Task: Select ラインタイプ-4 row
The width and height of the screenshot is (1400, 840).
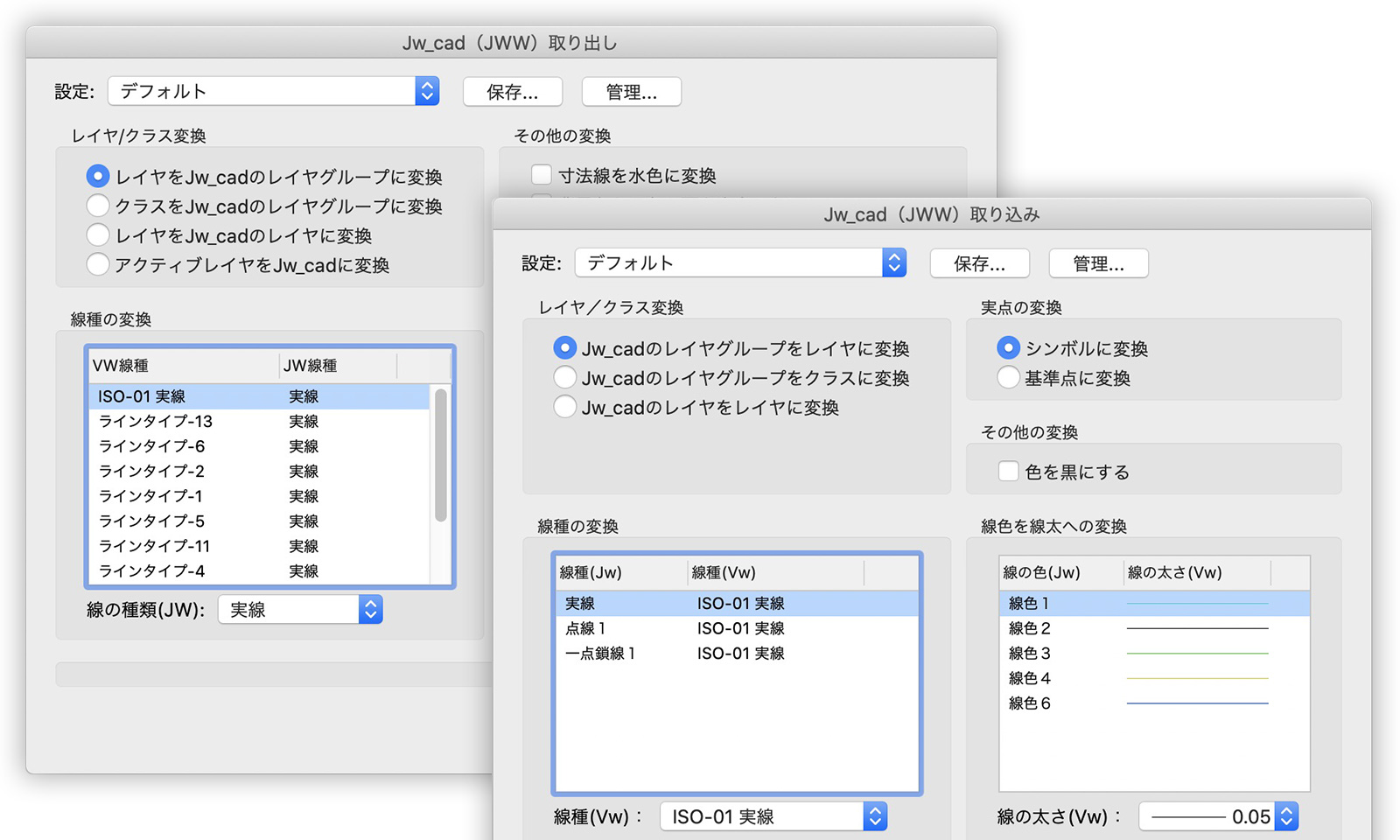Action: (x=260, y=570)
